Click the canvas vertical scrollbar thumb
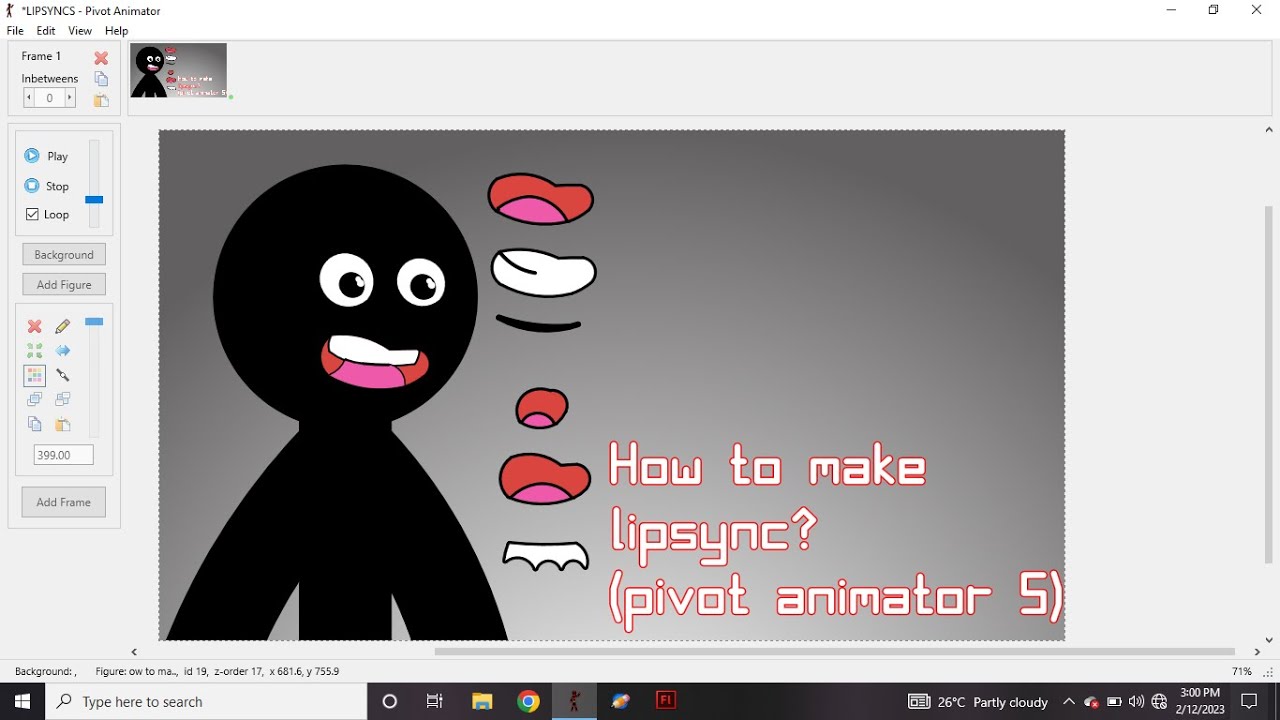 [1269, 385]
